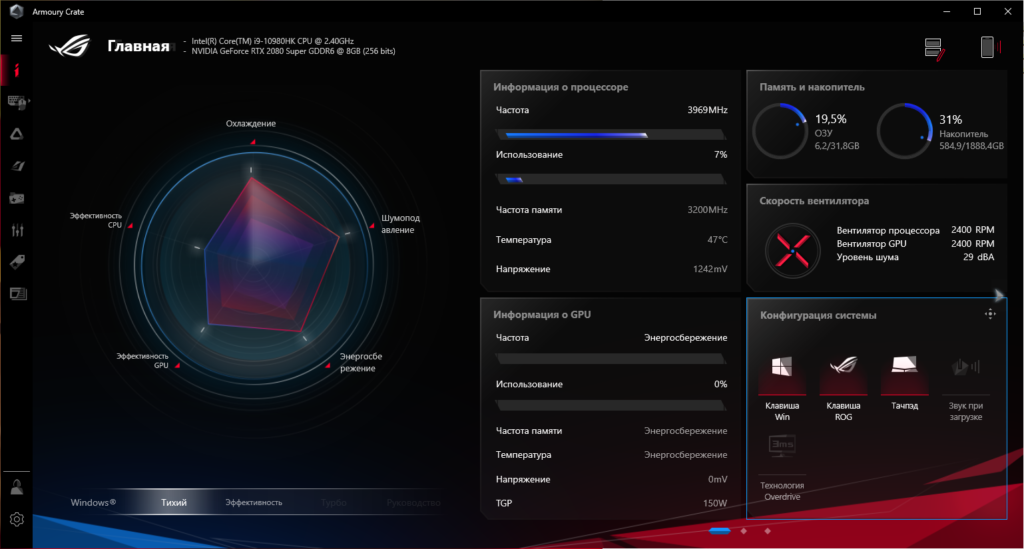Screen dimensions: 1024x549
Task: Click the 3969MHz frequency value
Action: pyautogui.click(x=707, y=110)
